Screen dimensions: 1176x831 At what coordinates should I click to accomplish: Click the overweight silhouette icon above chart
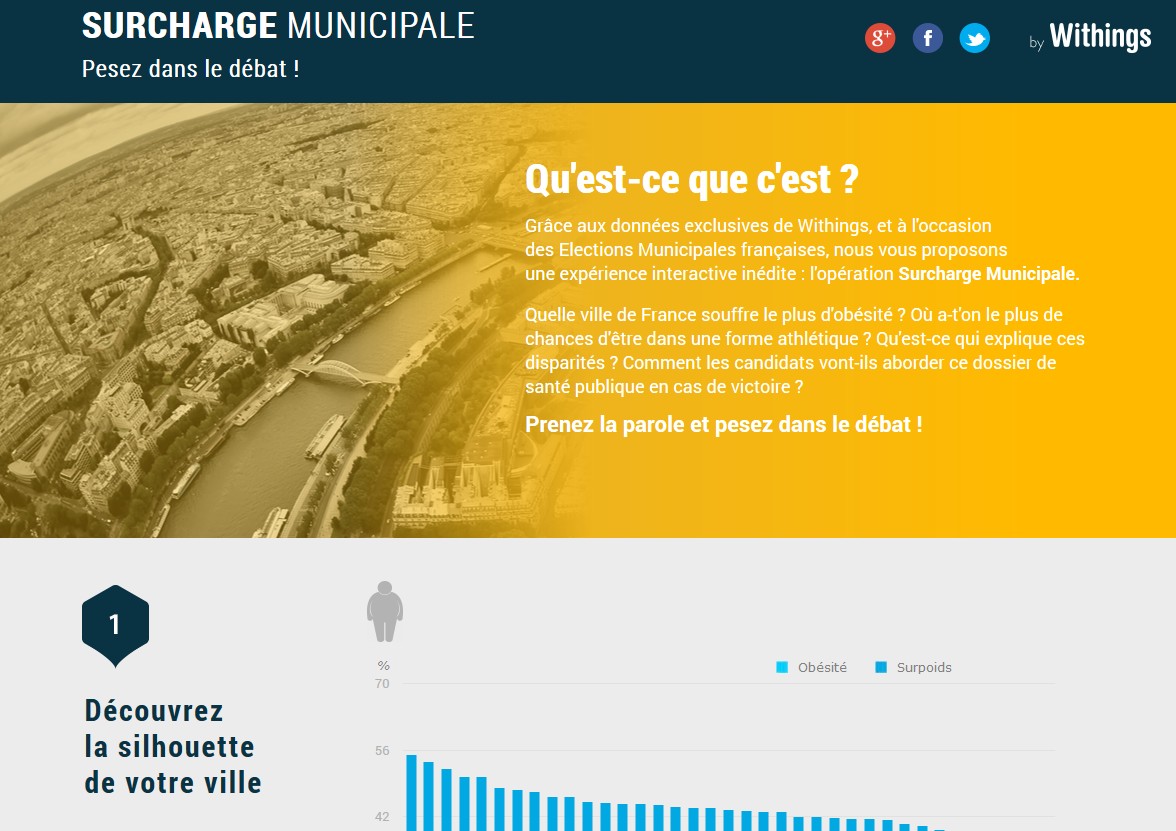point(385,611)
